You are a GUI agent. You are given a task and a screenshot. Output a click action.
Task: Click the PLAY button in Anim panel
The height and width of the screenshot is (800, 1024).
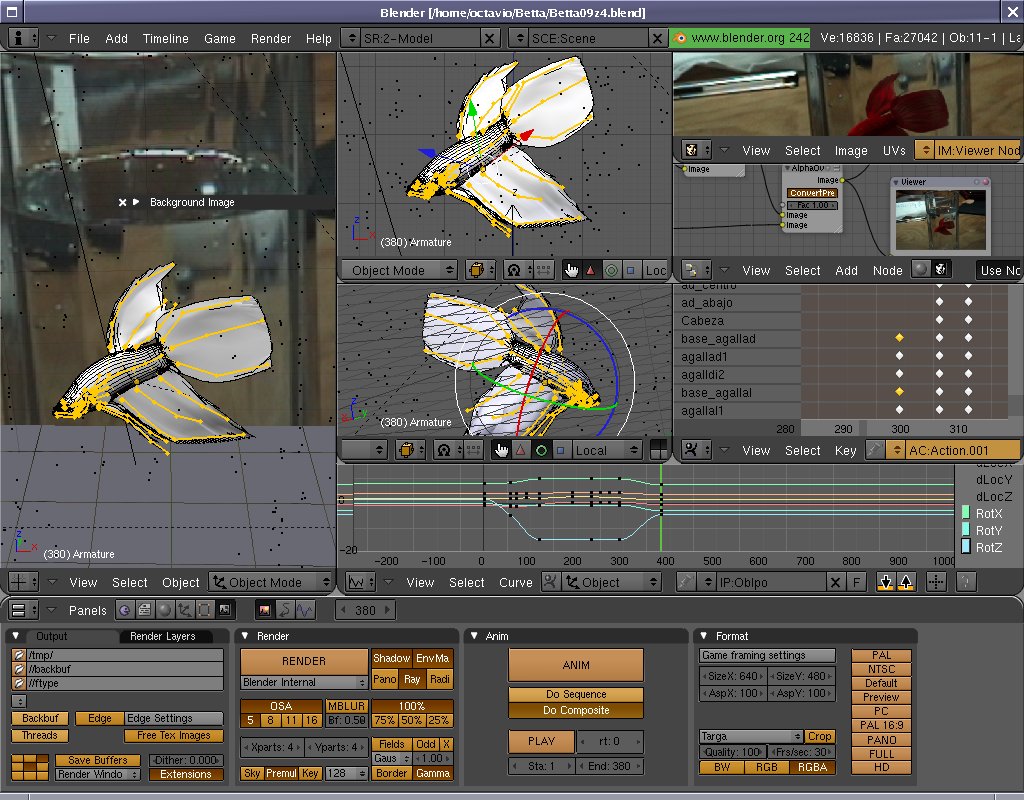(x=541, y=742)
